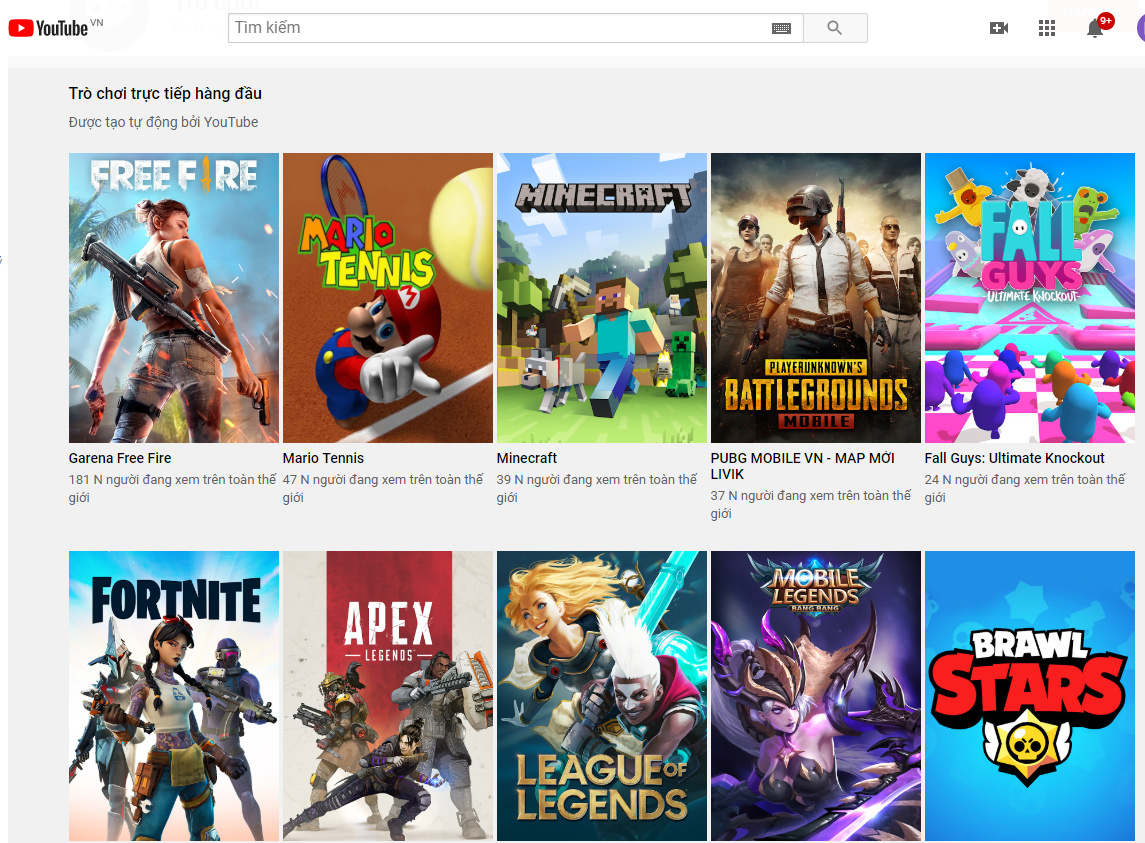Click the 24 N người đang xem viewer count
The height and width of the screenshot is (843, 1145).
(1025, 488)
